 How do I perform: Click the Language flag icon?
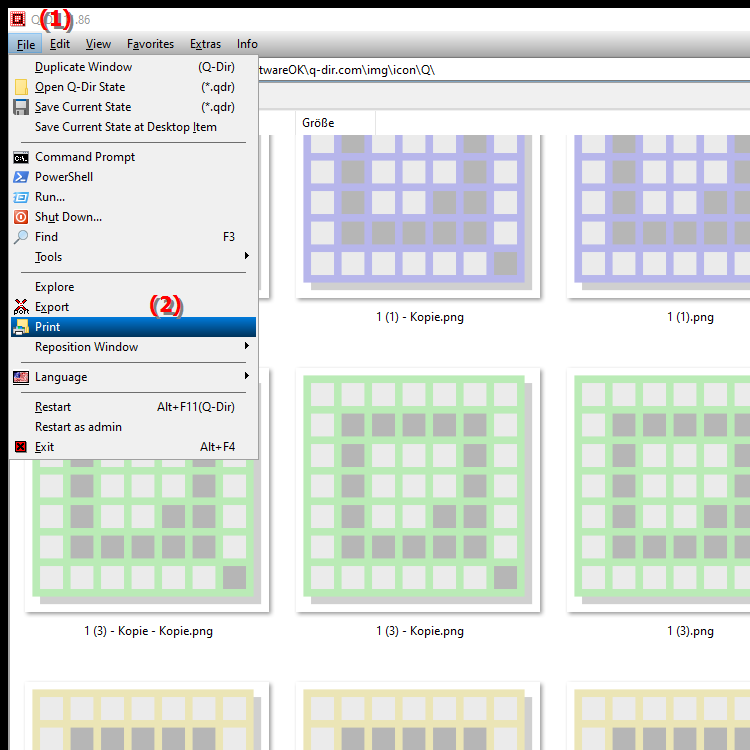pos(21,377)
